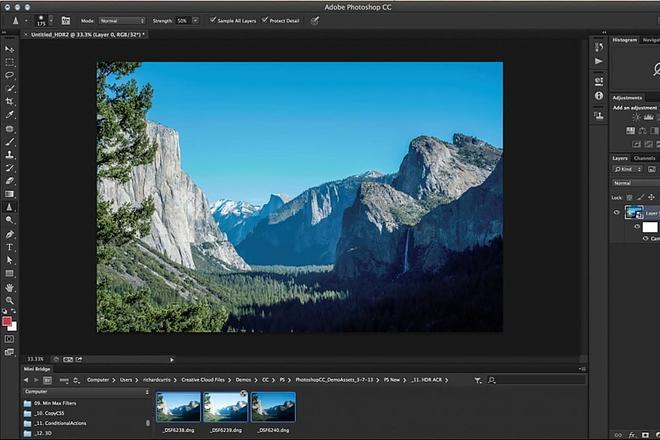Toggle lock image pixels brush icon
This screenshot has height=440, width=660.
[x=640, y=197]
